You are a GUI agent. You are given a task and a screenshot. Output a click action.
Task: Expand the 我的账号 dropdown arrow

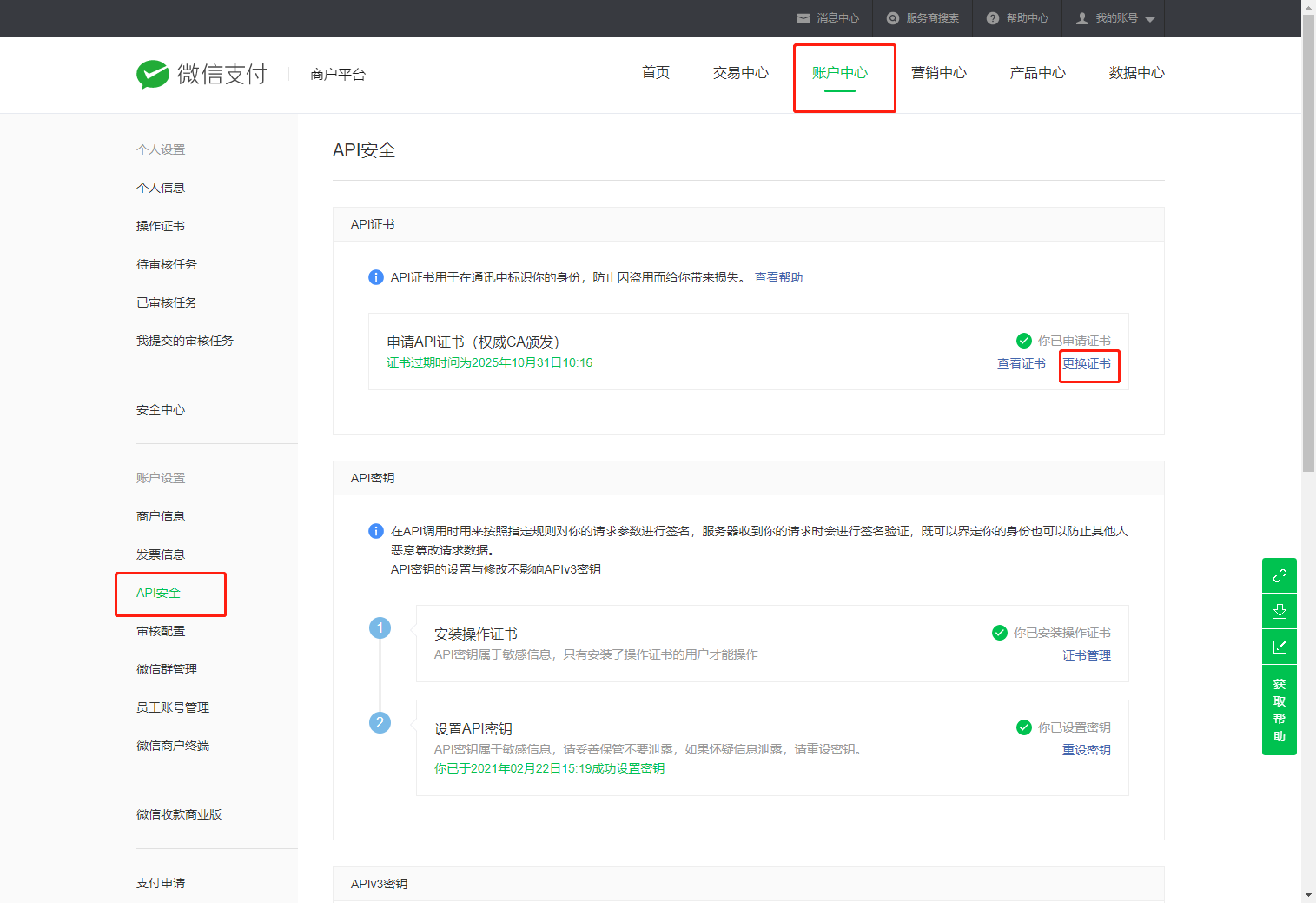[x=1150, y=19]
